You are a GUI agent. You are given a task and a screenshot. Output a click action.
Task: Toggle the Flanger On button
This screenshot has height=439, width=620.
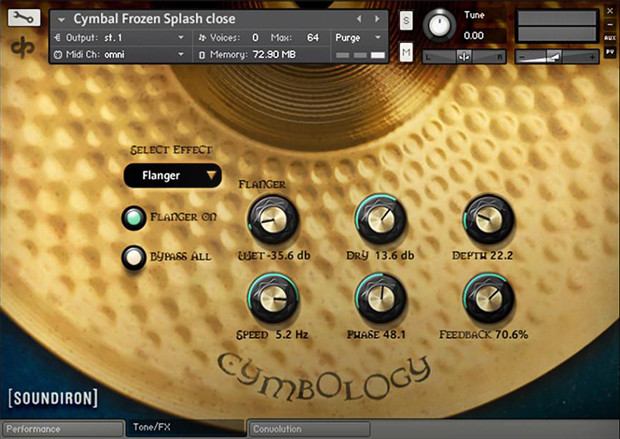134,218
